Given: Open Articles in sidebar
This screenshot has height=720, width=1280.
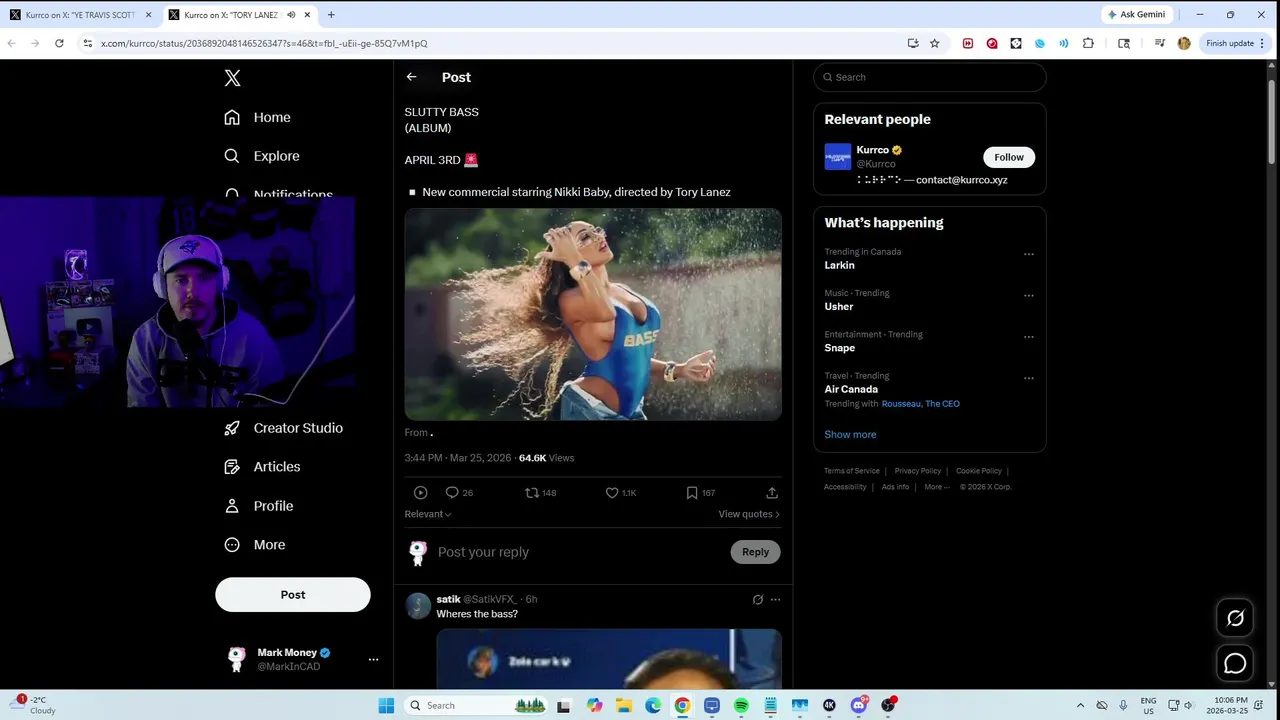Looking at the screenshot, I should pos(262,467).
